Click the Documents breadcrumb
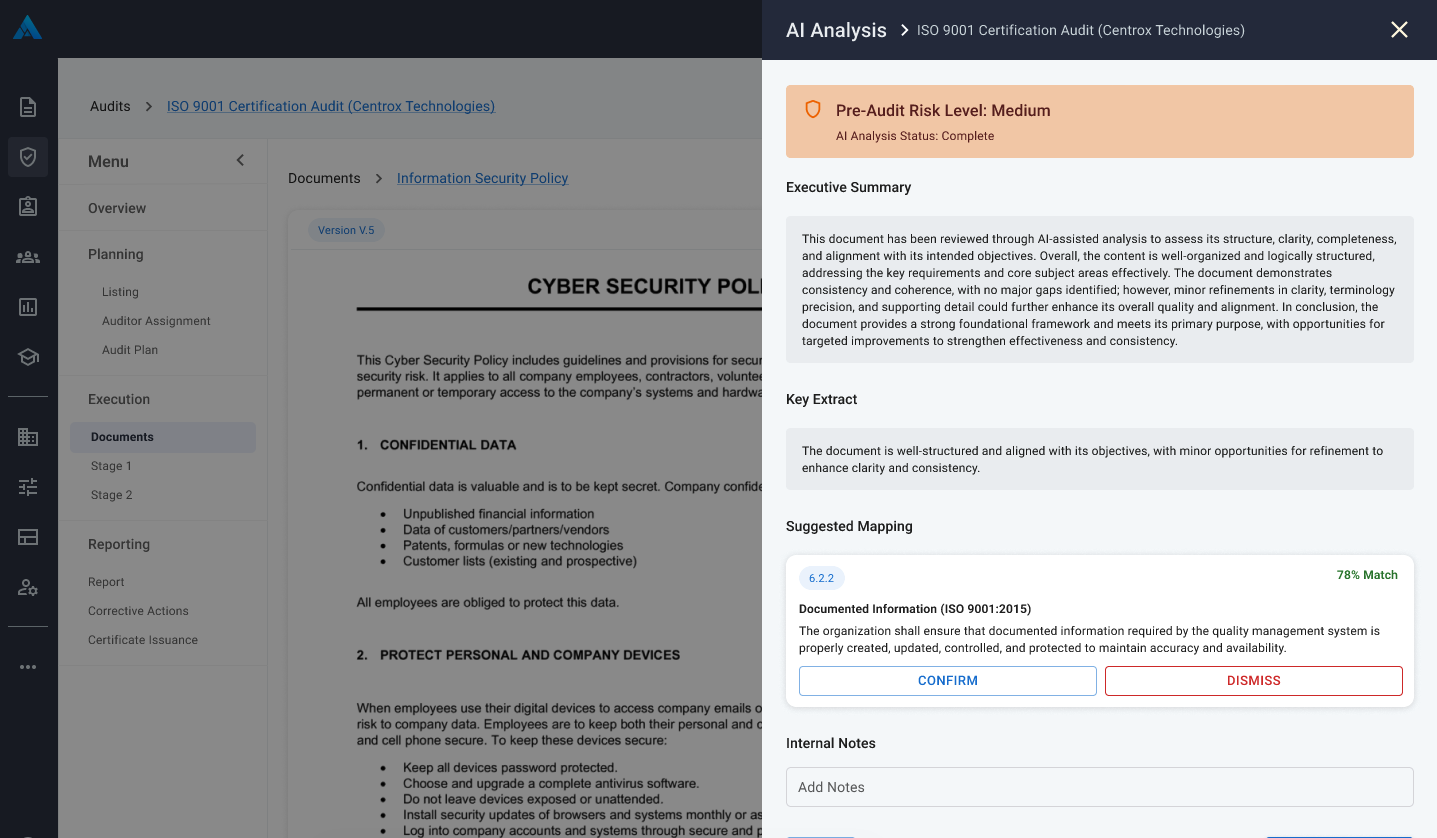 (x=324, y=178)
